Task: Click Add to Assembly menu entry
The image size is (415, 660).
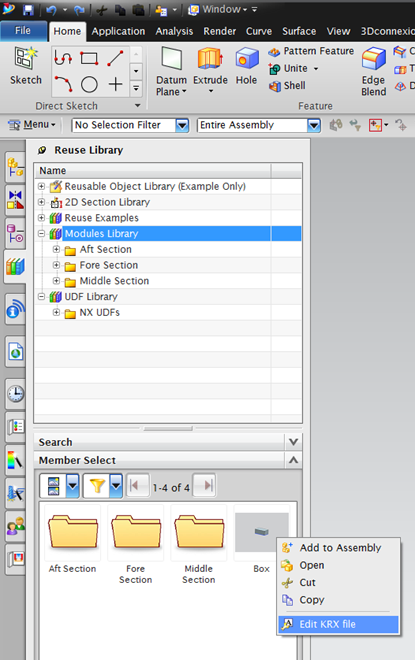Action: (340, 548)
